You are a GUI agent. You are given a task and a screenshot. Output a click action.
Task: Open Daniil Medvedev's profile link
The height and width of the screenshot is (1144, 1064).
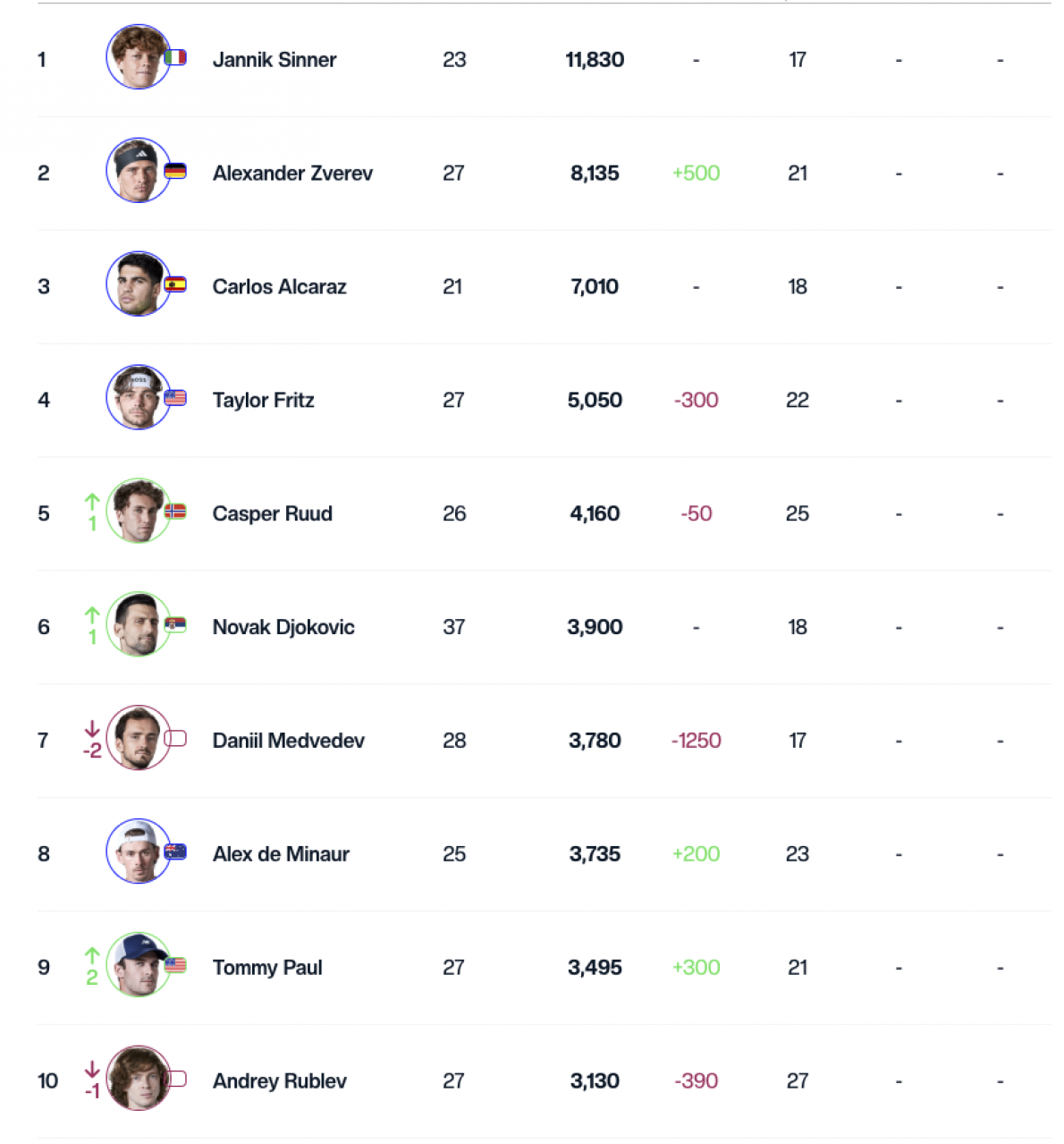click(x=288, y=741)
